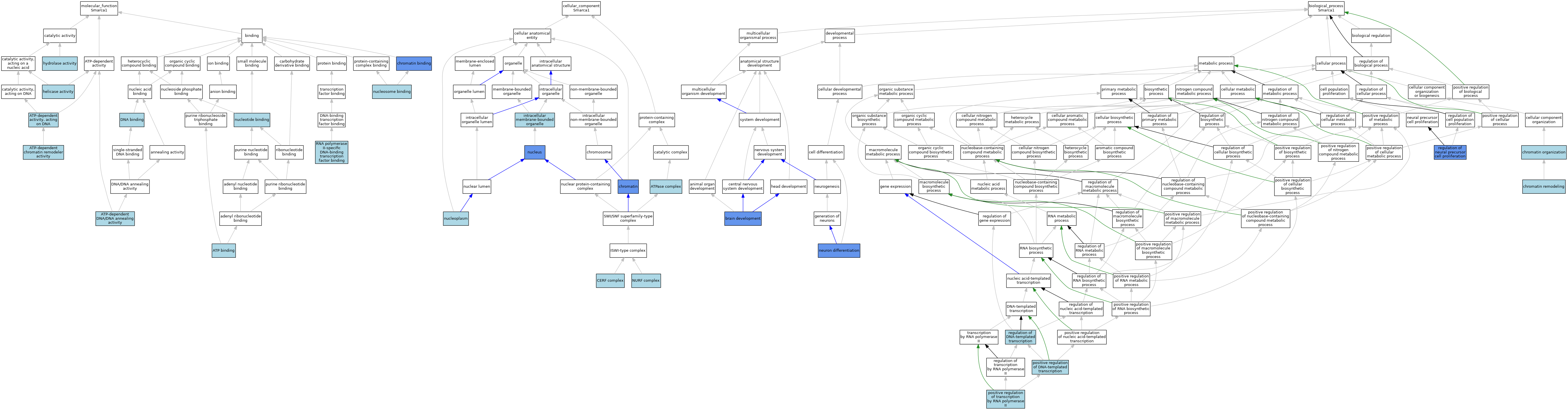Click the cellular developmental process node
The image size is (1568, 410).
(x=839, y=92)
